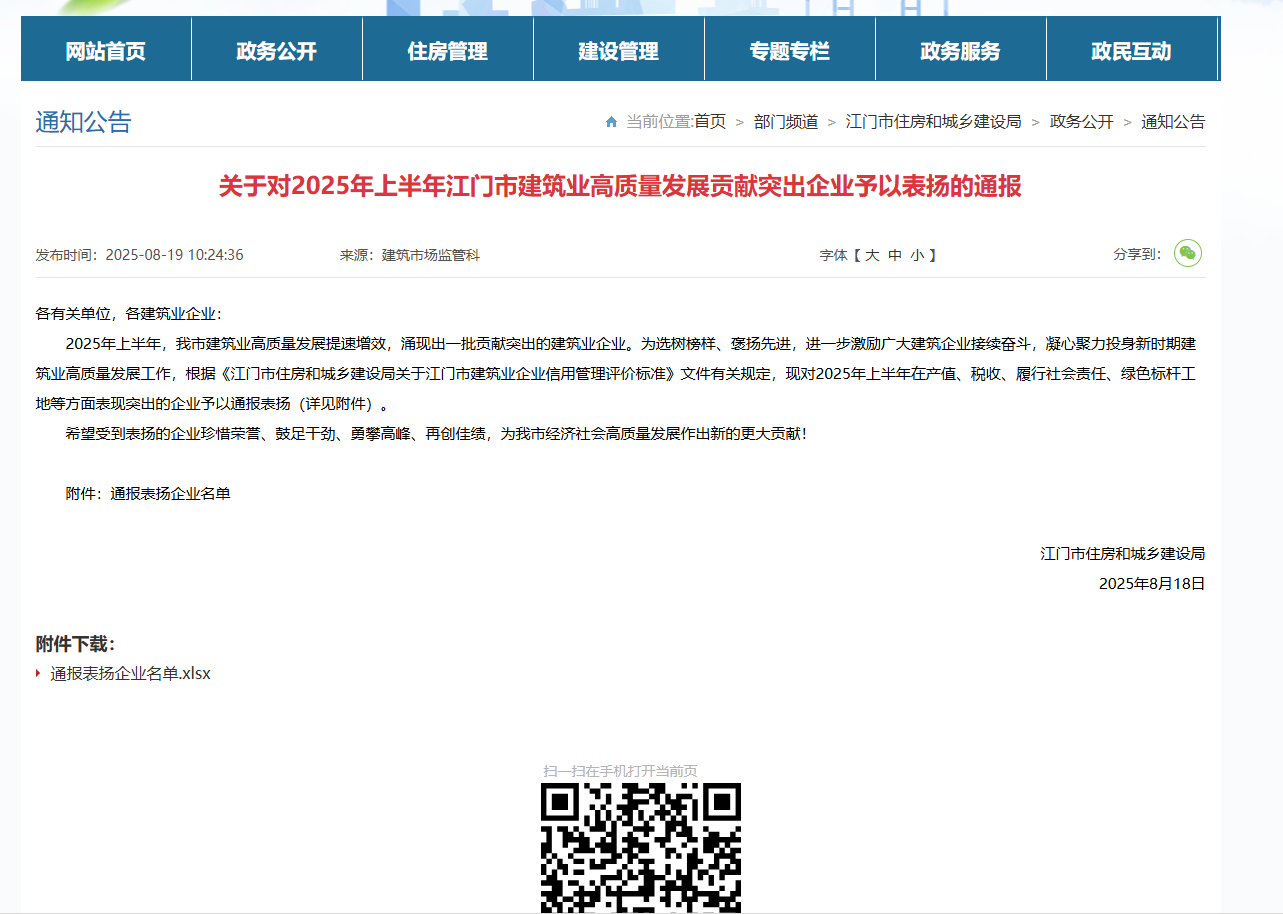Screen dimensions: 1283x914
Task: Download 通报表扬企业名单.xlsx attachment
Action: (130, 673)
